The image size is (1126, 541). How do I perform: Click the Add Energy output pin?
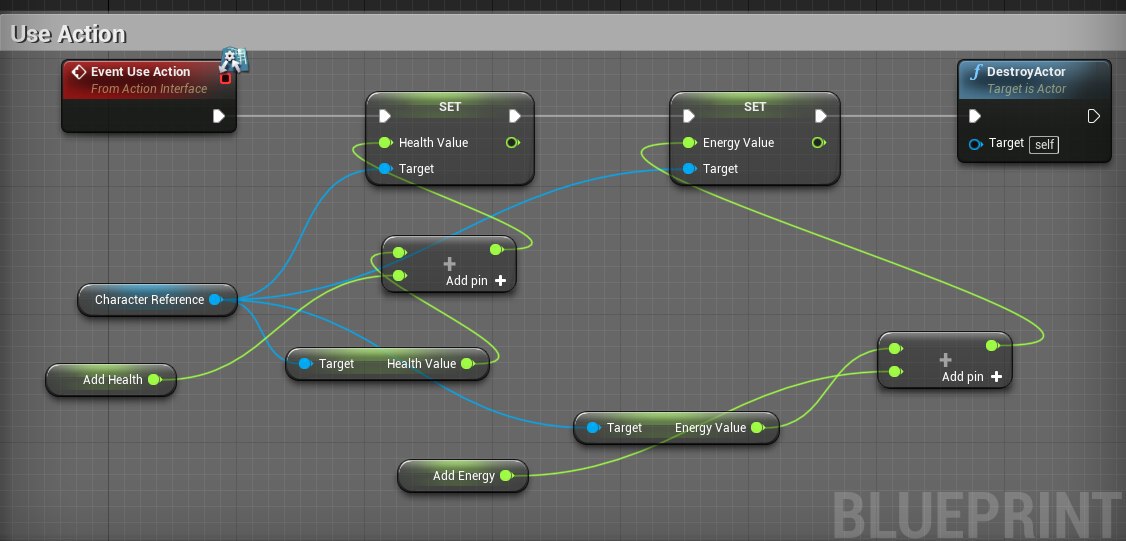[506, 476]
